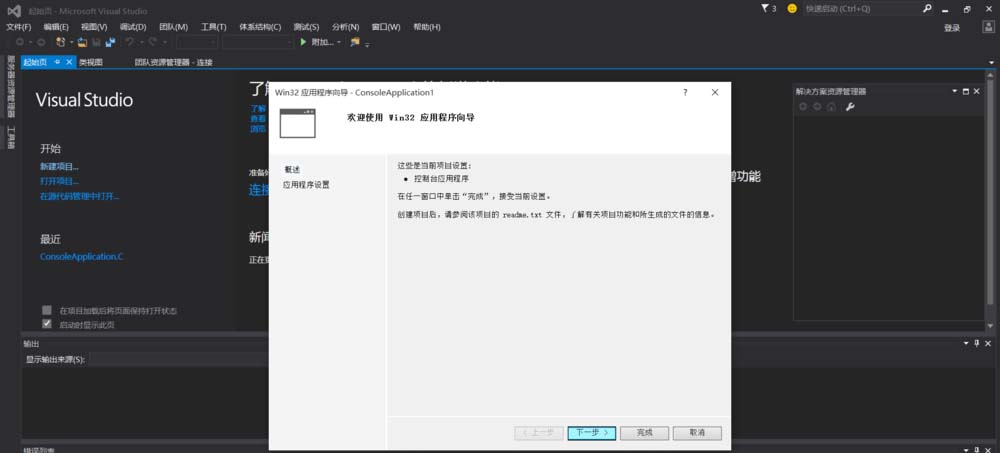Click 下一步 button in the wizard
This screenshot has height=453, width=1000.
592,433
